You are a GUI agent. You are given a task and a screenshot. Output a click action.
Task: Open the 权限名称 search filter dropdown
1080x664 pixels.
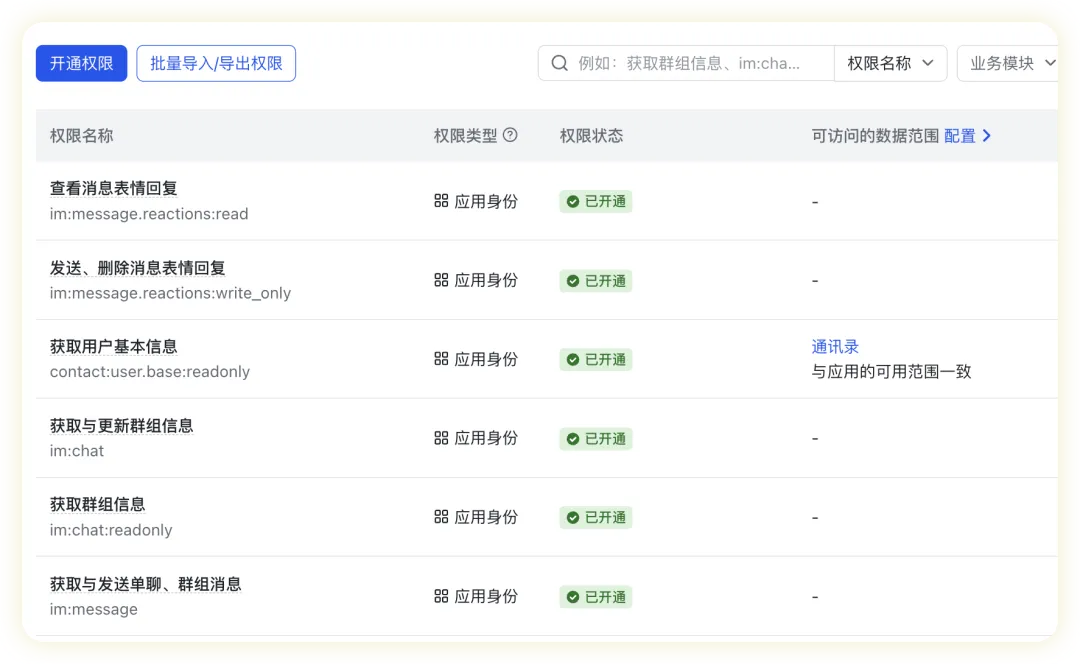(890, 63)
